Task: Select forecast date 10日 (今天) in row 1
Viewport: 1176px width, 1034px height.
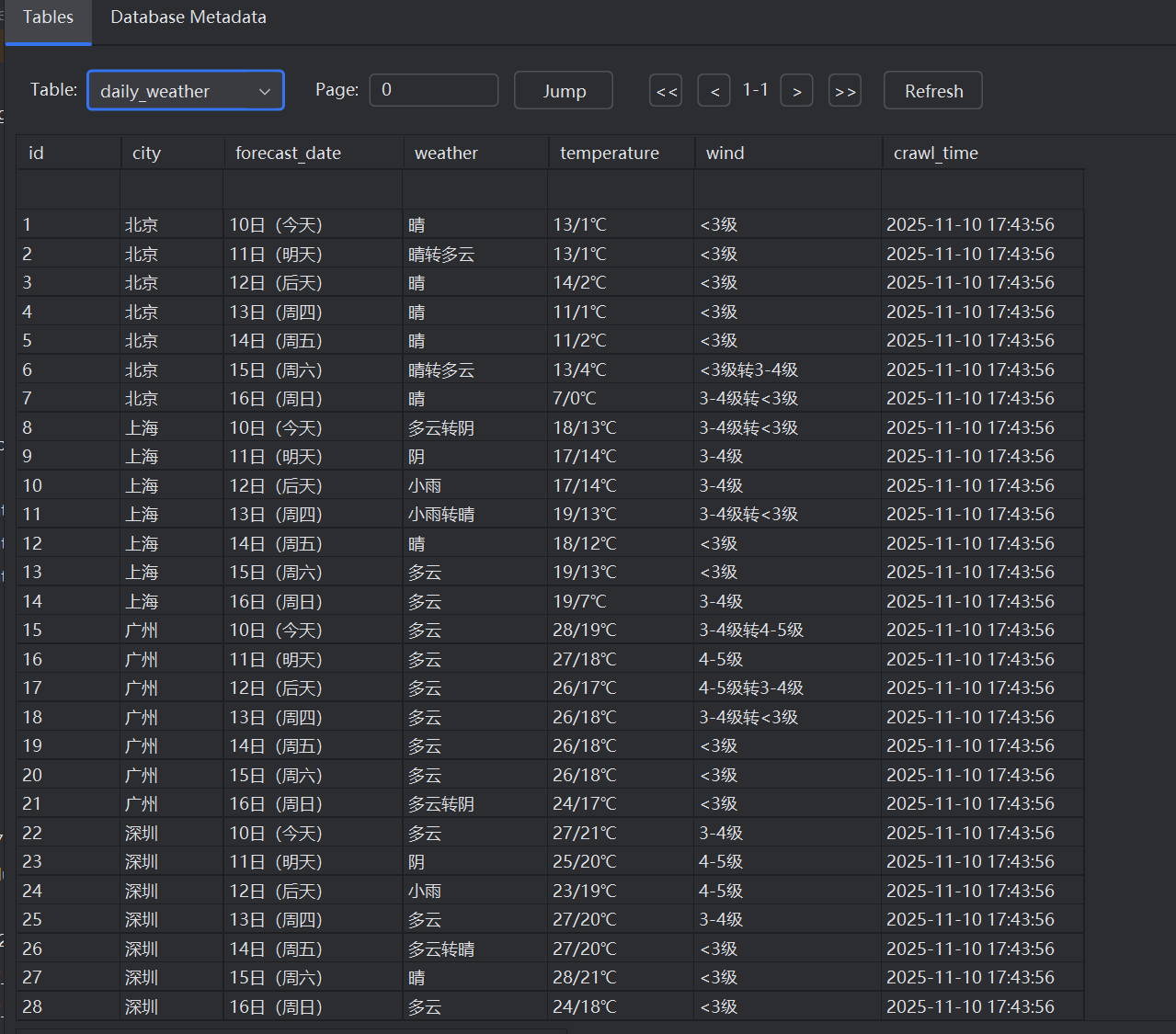Action: [314, 224]
